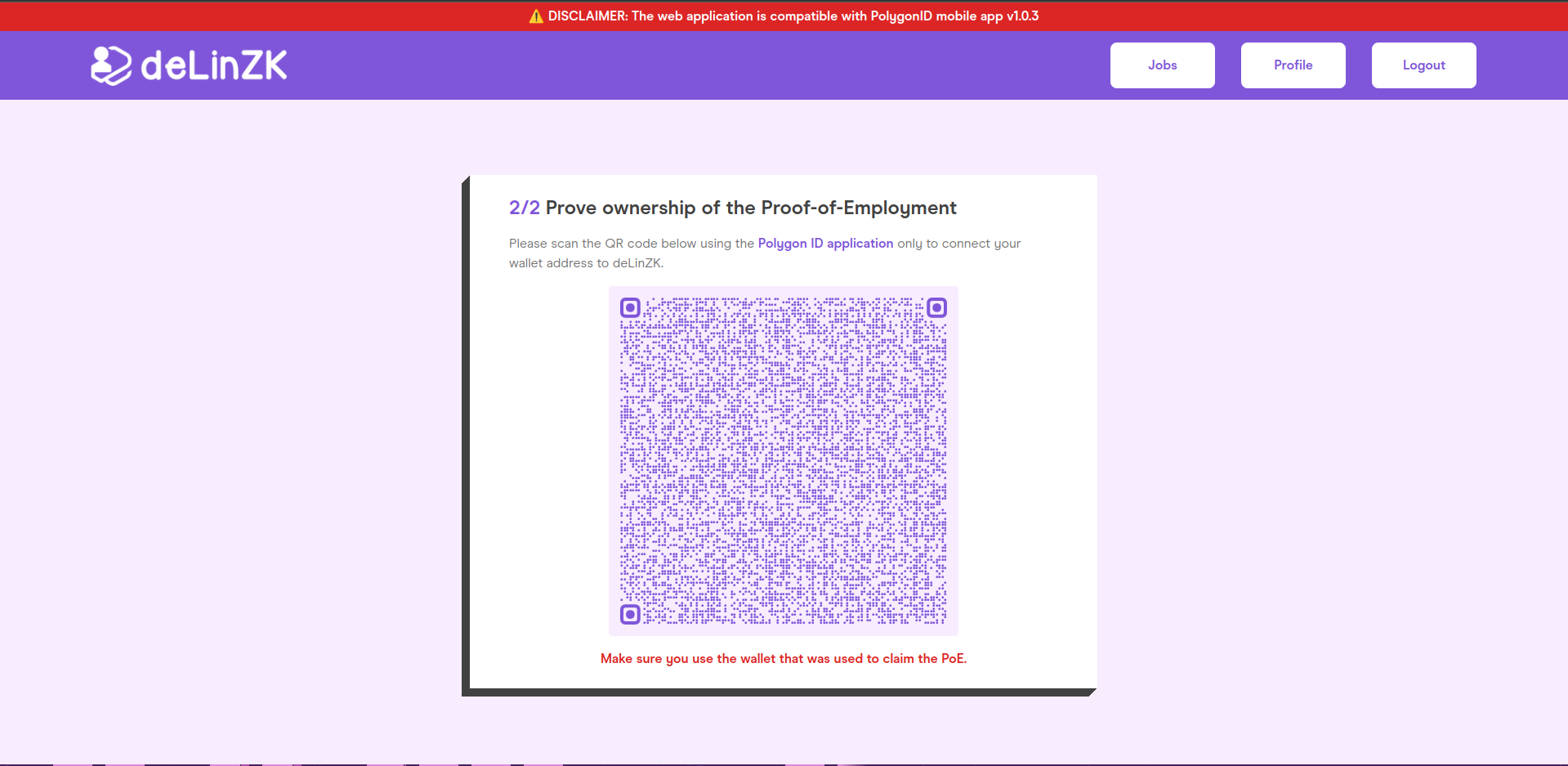Follow the Polygon ID application link
This screenshot has width=1568, height=766.
[825, 244]
